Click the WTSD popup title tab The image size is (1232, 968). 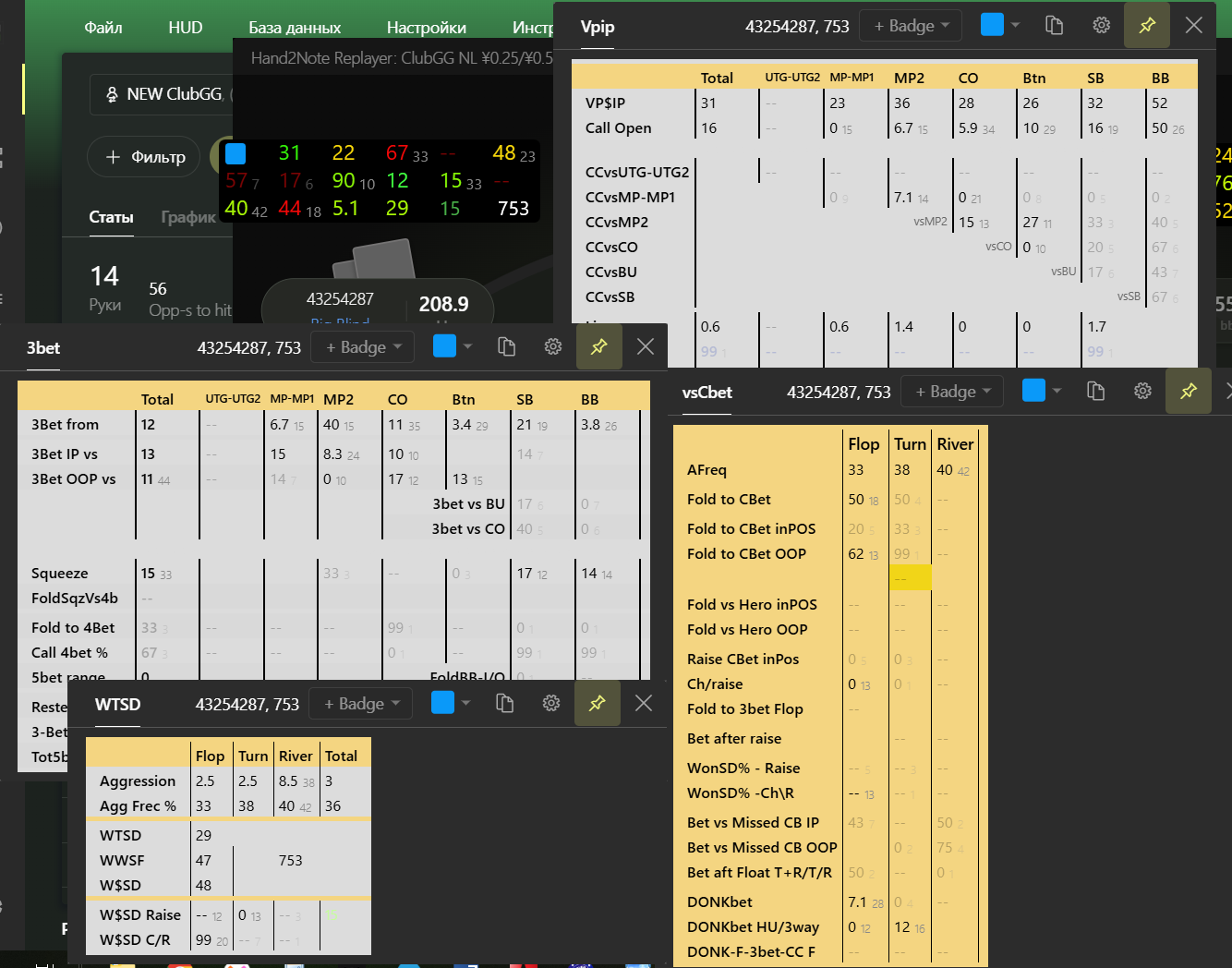pos(117,704)
